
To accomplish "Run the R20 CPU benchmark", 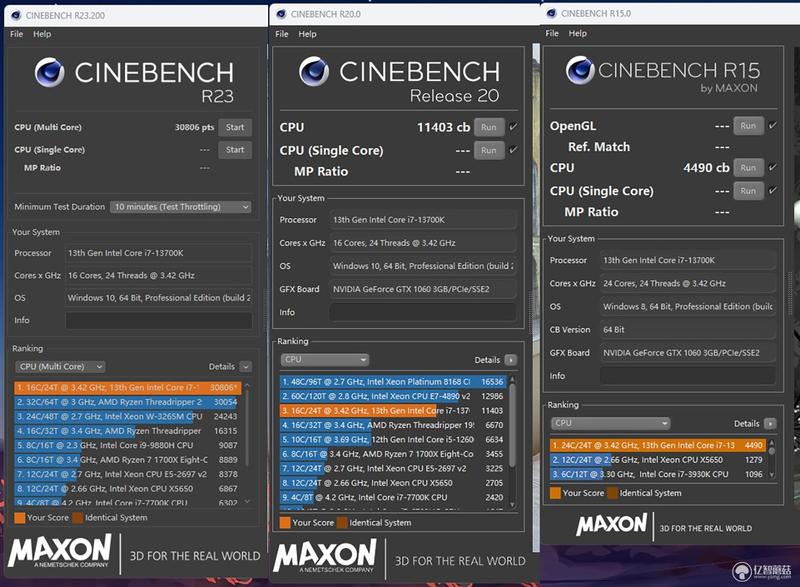I will [x=489, y=127].
